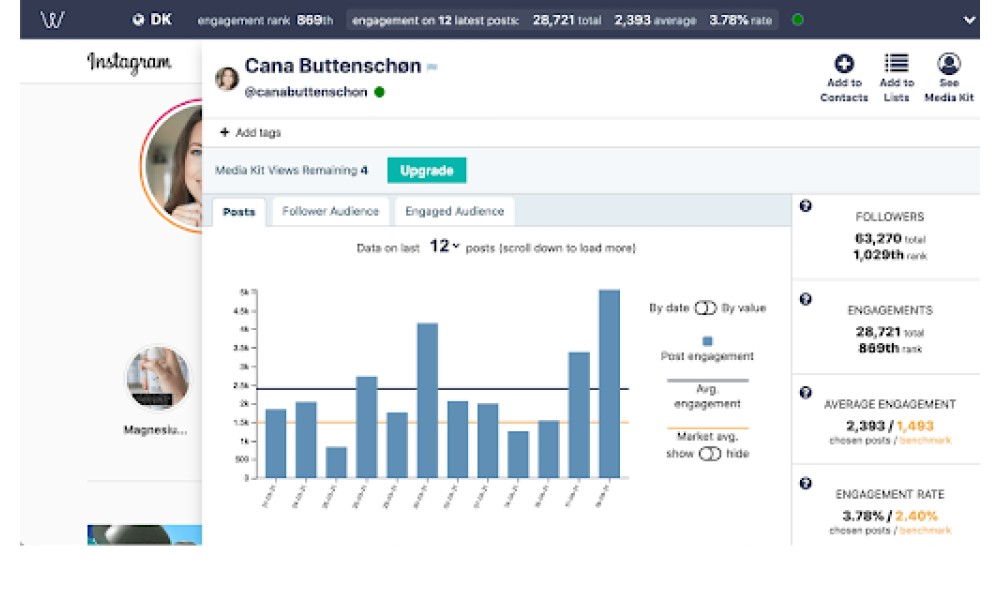Click the Add tags plus link

pos(250,133)
